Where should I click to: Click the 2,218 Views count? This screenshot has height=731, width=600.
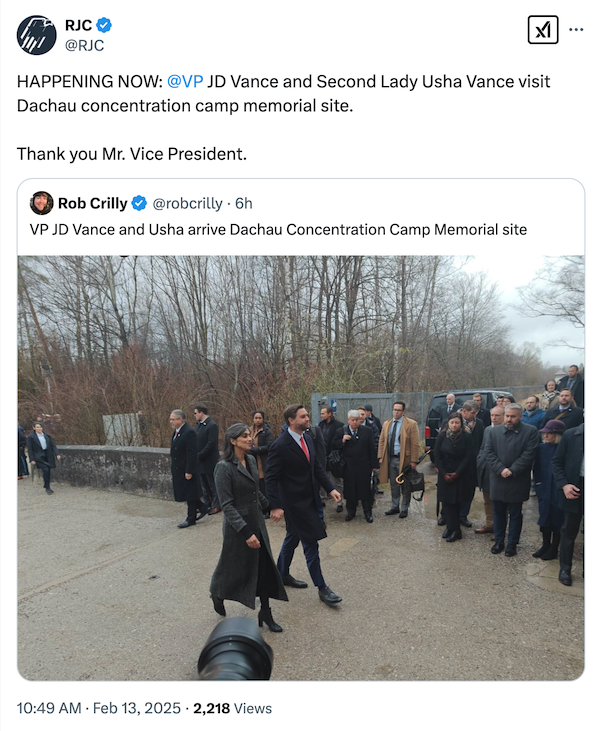click(x=232, y=708)
